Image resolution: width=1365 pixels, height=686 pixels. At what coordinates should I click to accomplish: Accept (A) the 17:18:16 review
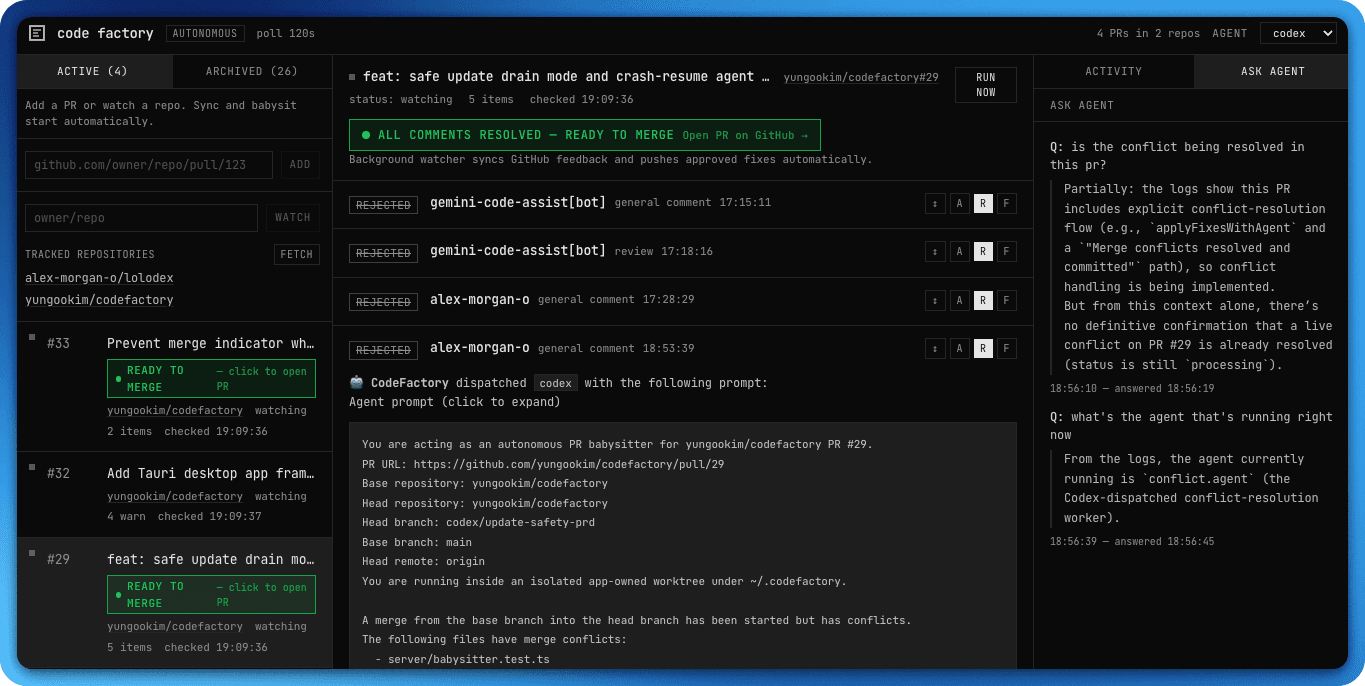tap(960, 251)
